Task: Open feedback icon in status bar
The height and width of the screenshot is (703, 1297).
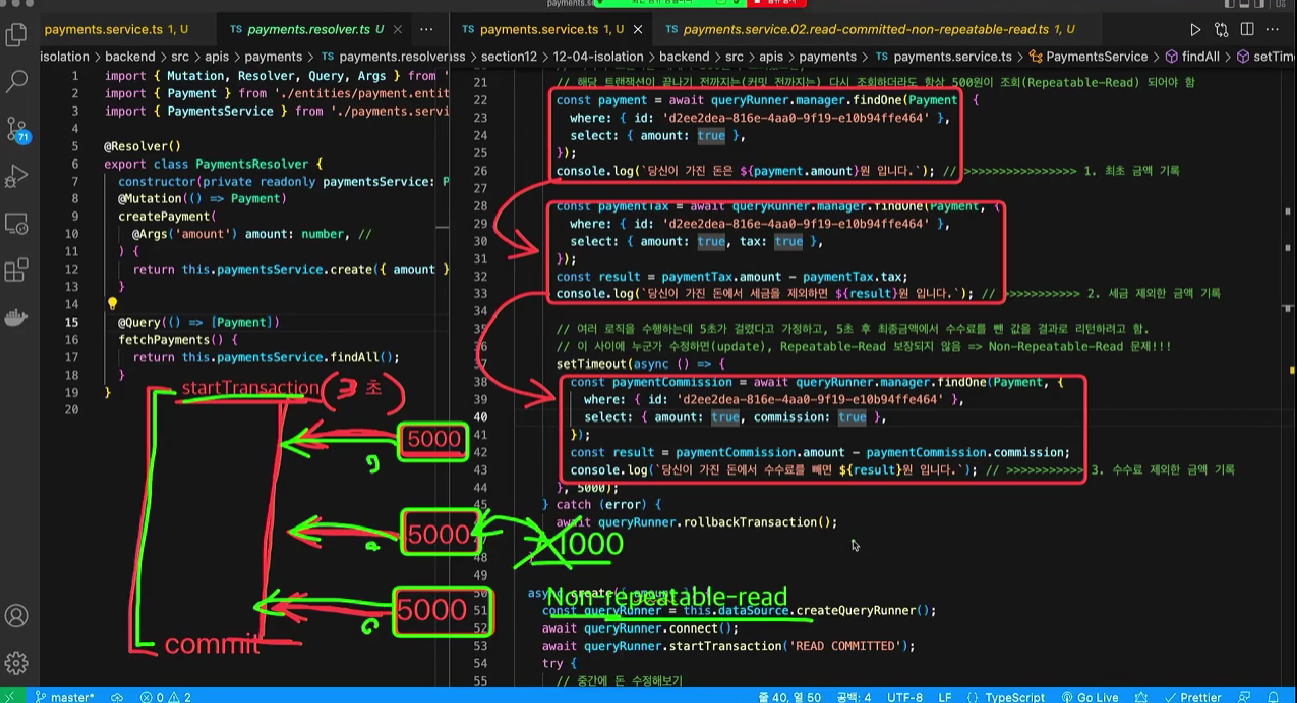Action: [x=1246, y=697]
